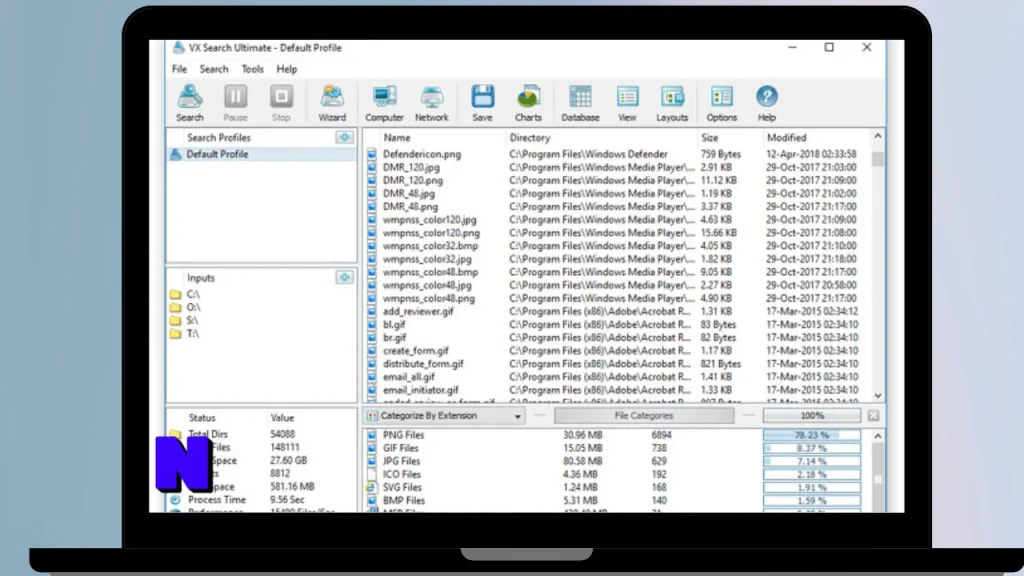
Task: Select the T:\ input drive
Action: point(193,334)
